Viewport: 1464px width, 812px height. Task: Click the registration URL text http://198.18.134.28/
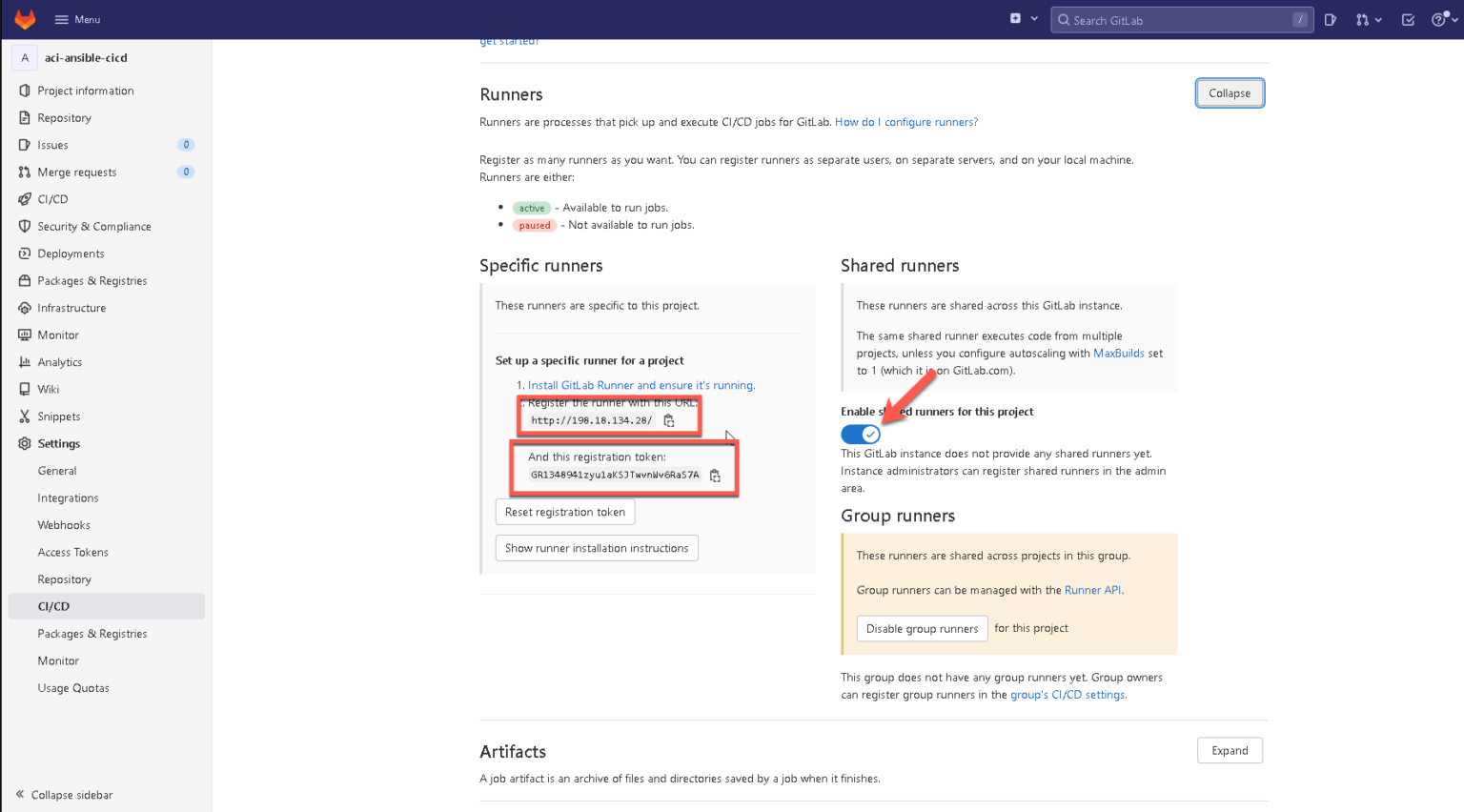(592, 420)
